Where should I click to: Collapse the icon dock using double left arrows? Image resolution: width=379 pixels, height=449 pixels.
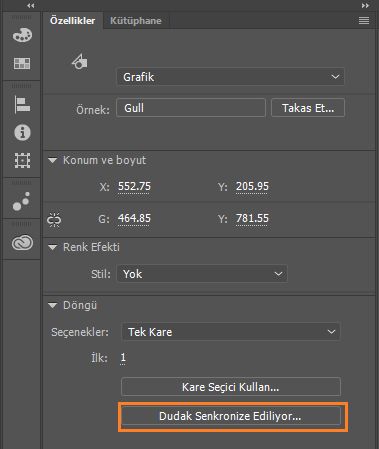[31, 6]
